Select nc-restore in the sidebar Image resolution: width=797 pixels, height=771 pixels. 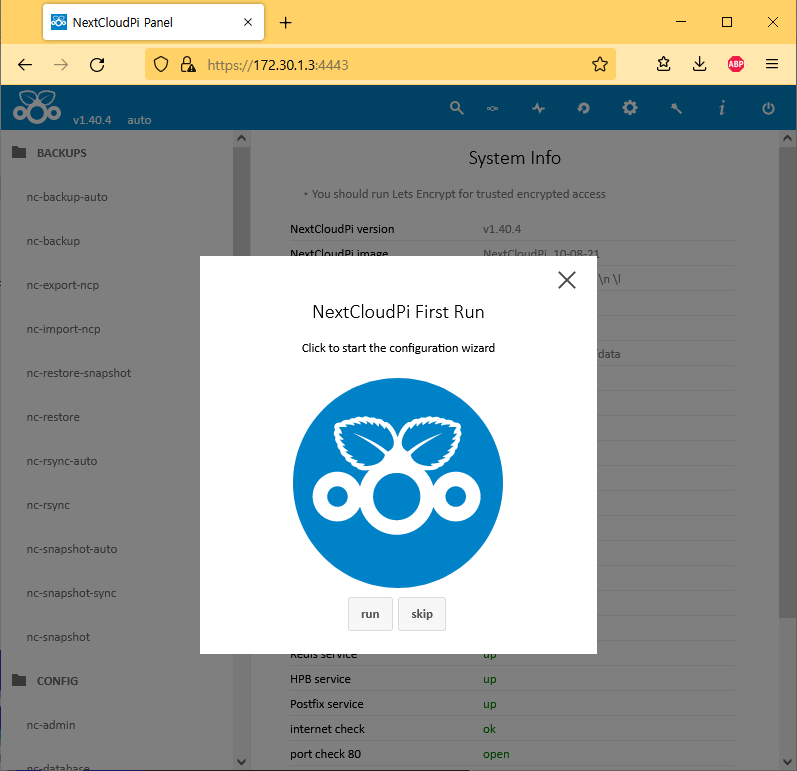tap(53, 417)
